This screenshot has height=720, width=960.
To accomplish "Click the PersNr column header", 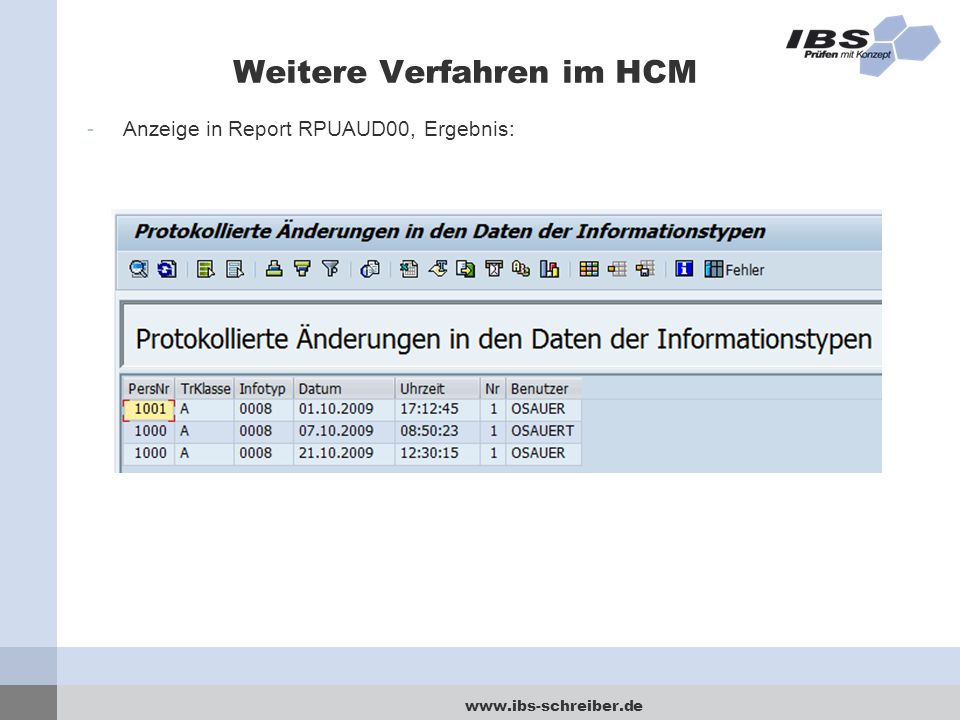I will point(149,389).
